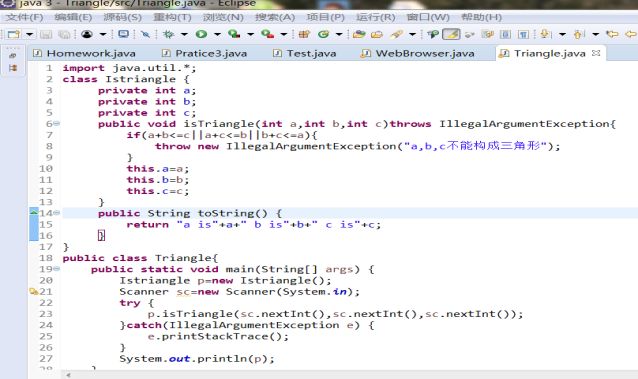The image size is (638, 379).
Task: Open the New wizard dropdown arrow
Action: point(29,34)
